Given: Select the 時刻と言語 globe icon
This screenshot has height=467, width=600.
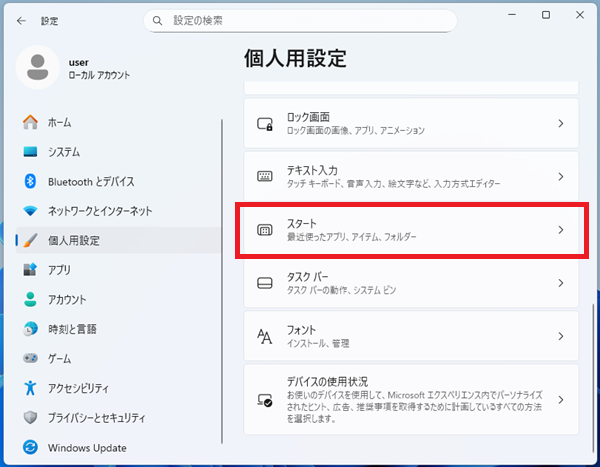Looking at the screenshot, I should (x=30, y=329).
